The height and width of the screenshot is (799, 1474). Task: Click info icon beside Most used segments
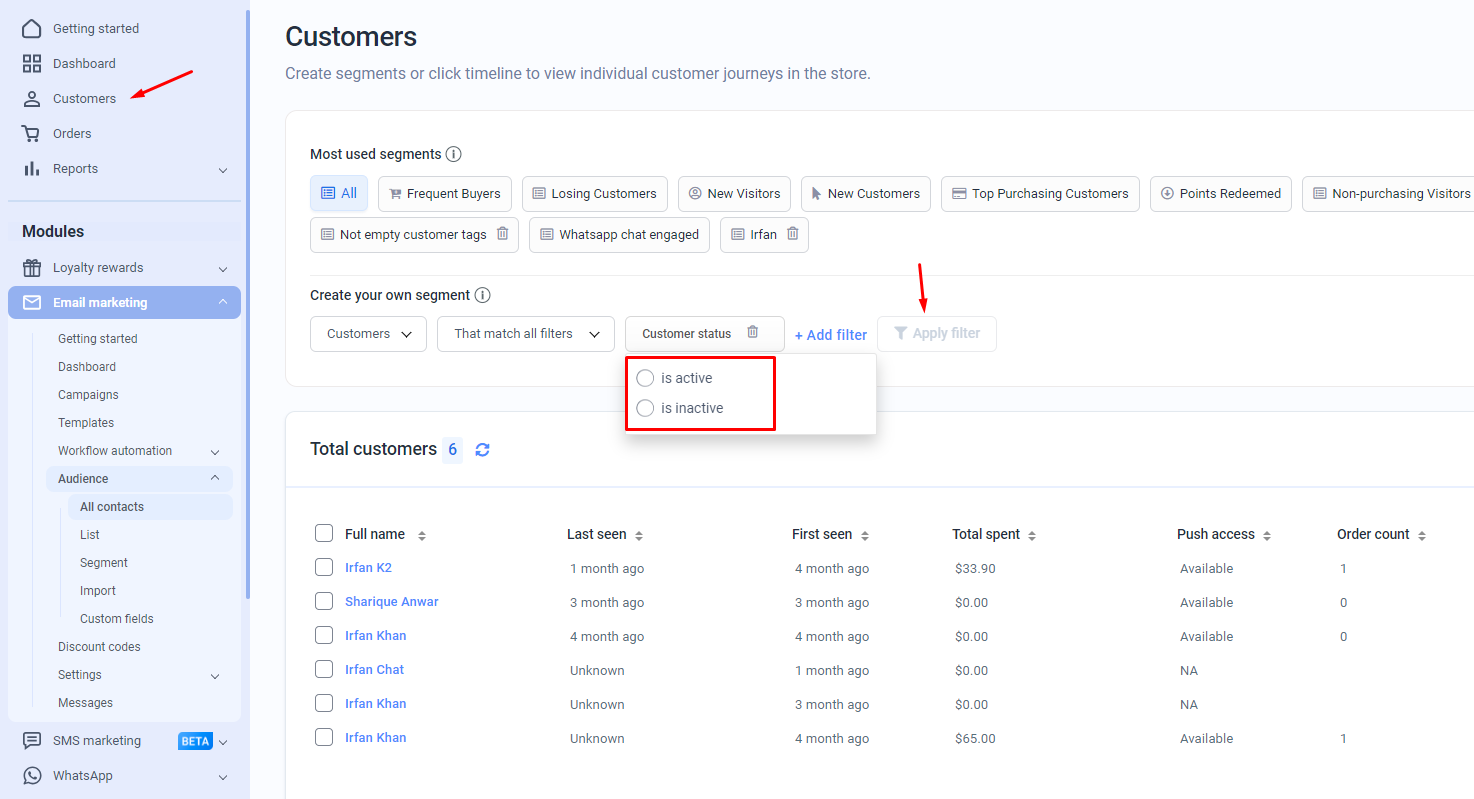pos(453,154)
